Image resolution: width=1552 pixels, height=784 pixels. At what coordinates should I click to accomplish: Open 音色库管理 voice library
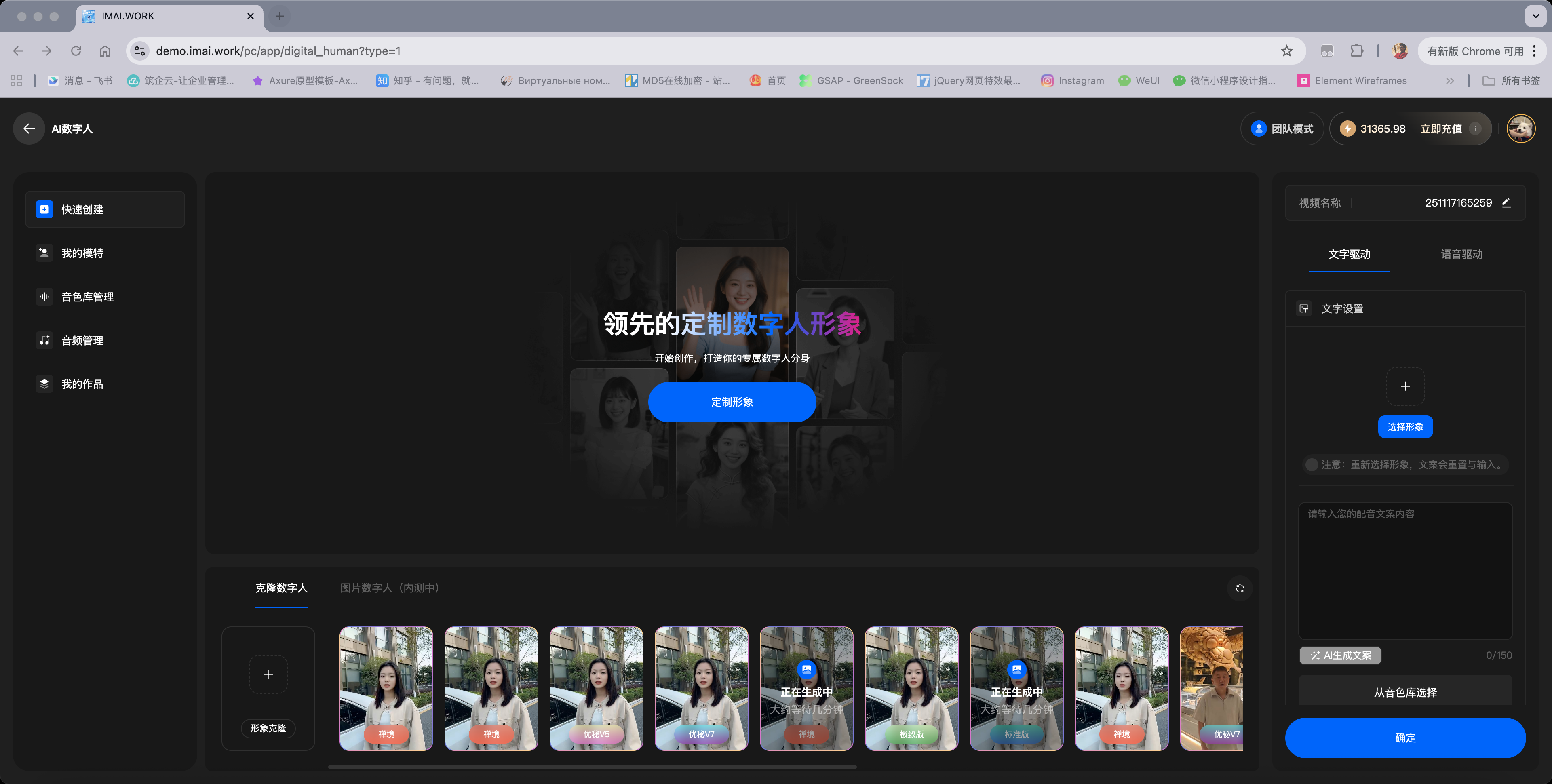(x=87, y=297)
